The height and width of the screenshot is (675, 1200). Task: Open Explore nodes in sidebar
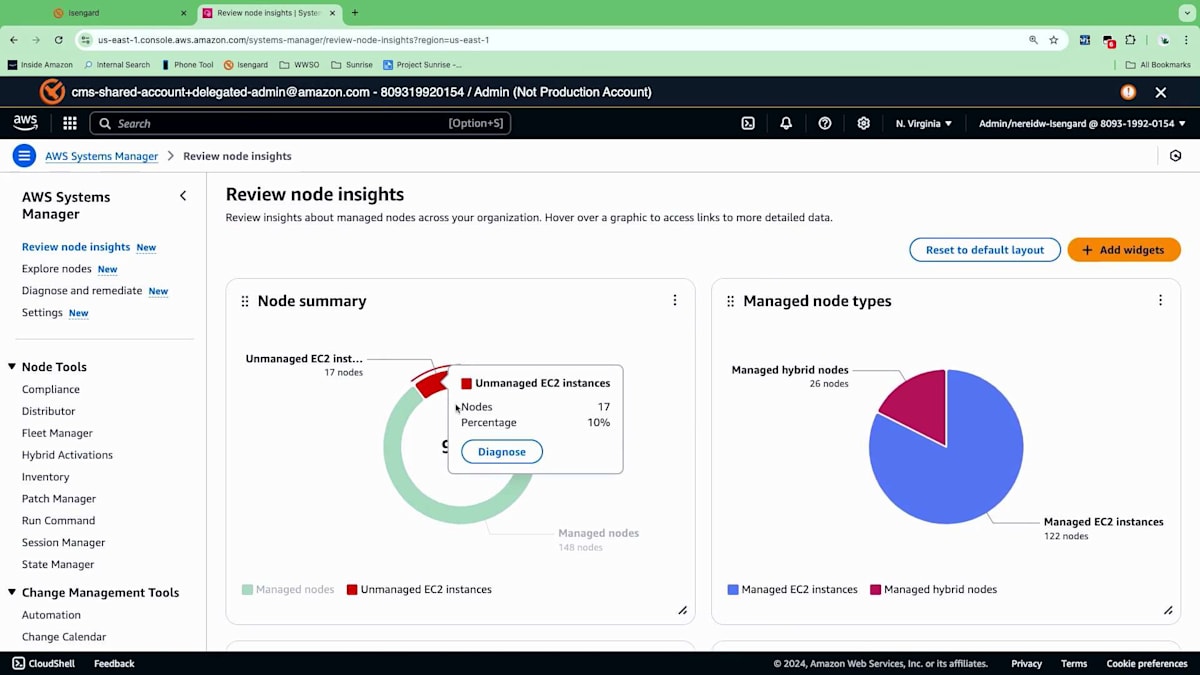tap(57, 269)
